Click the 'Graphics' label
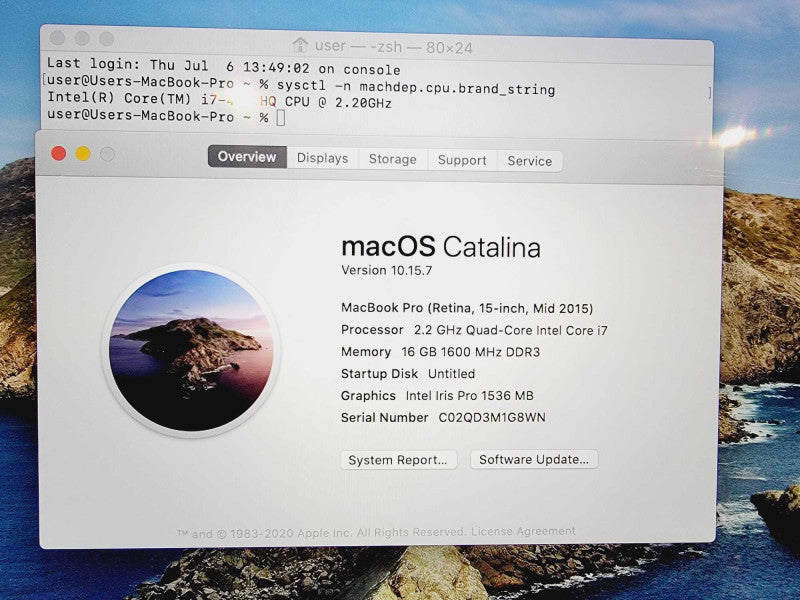Viewport: 800px width, 600px height. [368, 395]
